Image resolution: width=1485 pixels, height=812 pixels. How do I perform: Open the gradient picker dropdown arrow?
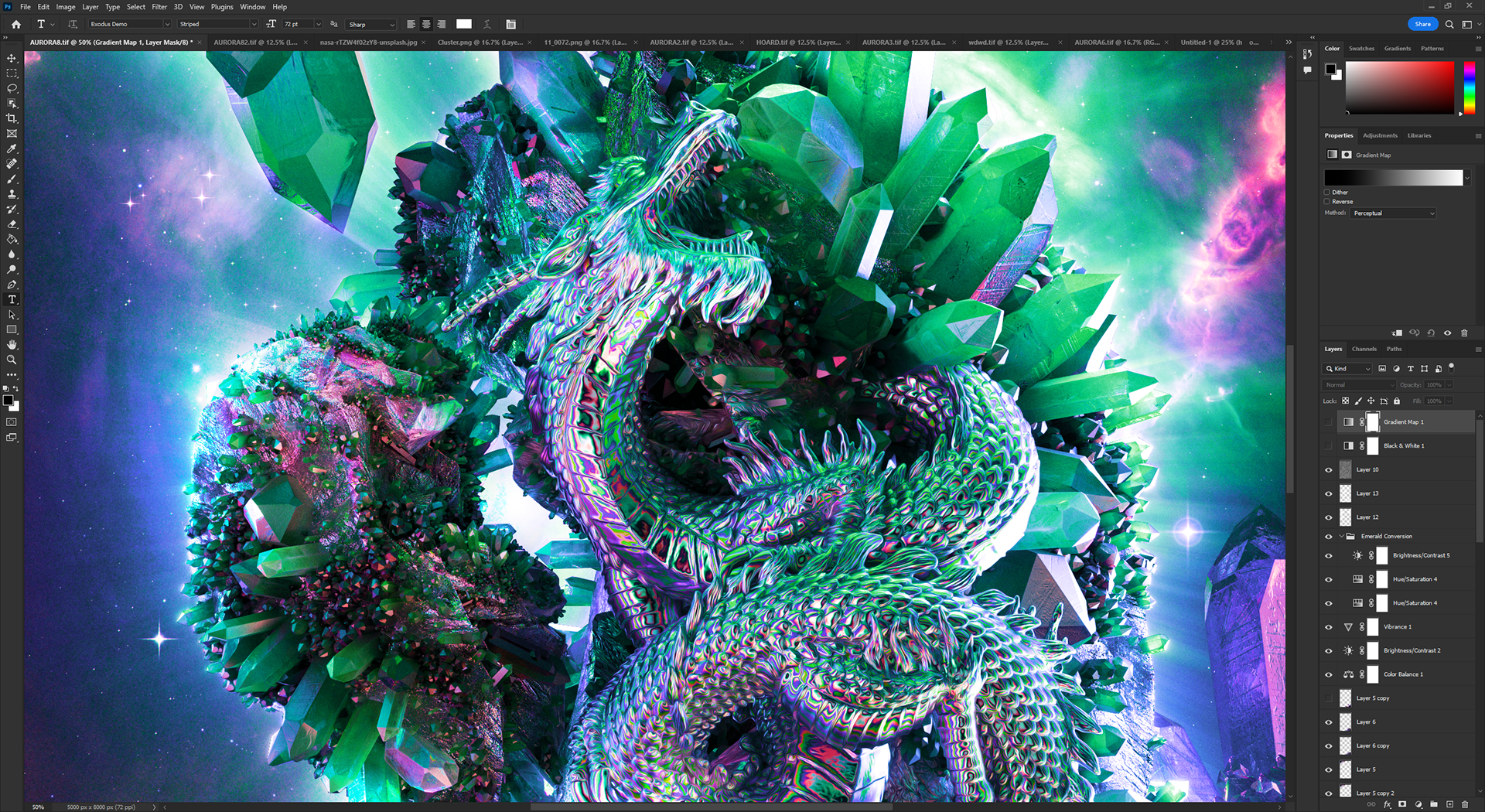[1467, 179]
